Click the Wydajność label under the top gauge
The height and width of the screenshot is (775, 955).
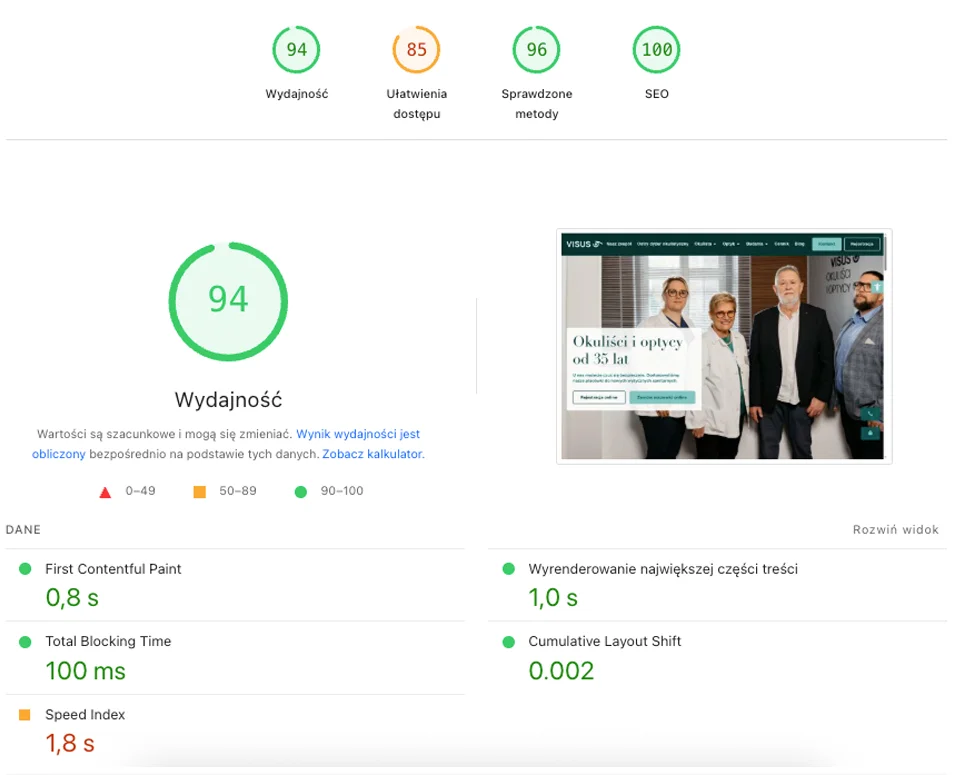pos(296,94)
